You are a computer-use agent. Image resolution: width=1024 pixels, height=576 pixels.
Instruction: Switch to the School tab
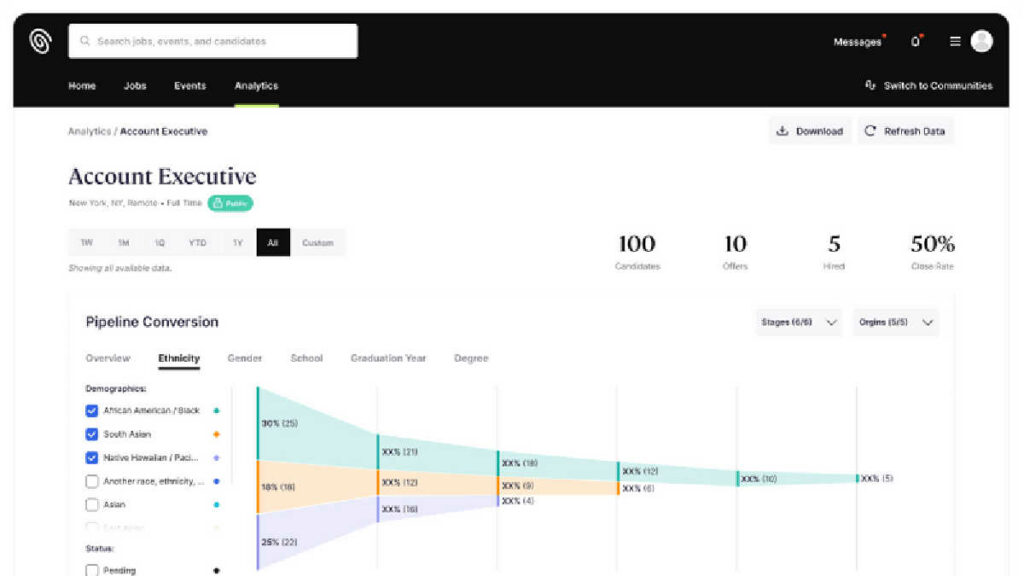tap(306, 358)
